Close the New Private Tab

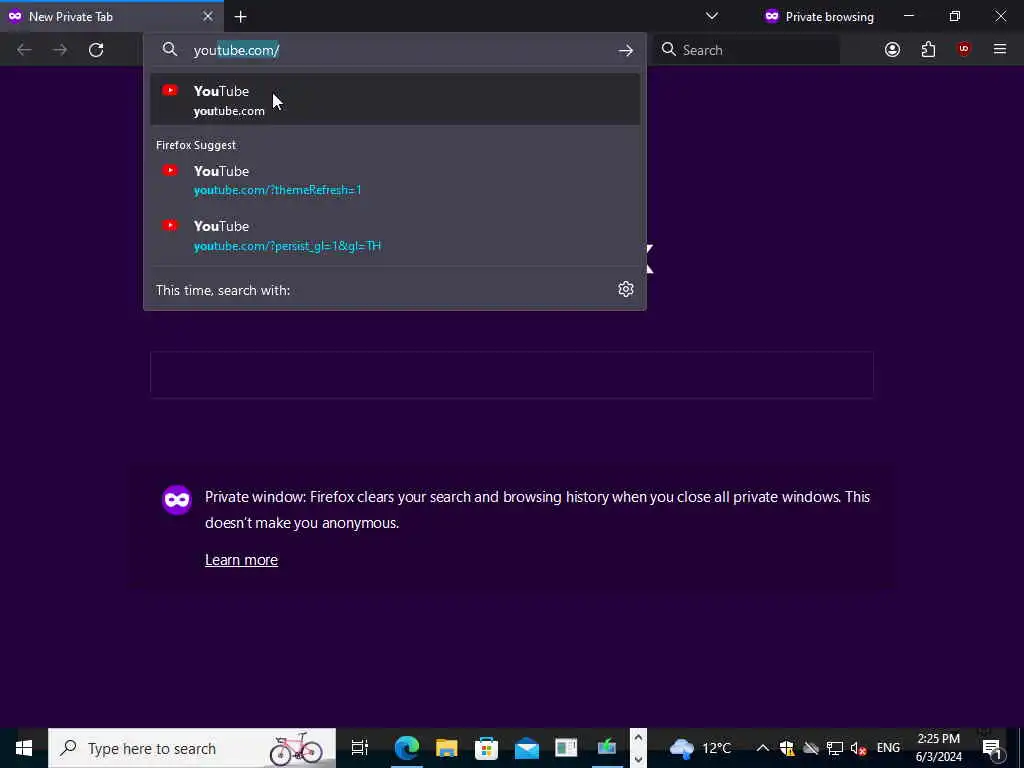tap(208, 16)
